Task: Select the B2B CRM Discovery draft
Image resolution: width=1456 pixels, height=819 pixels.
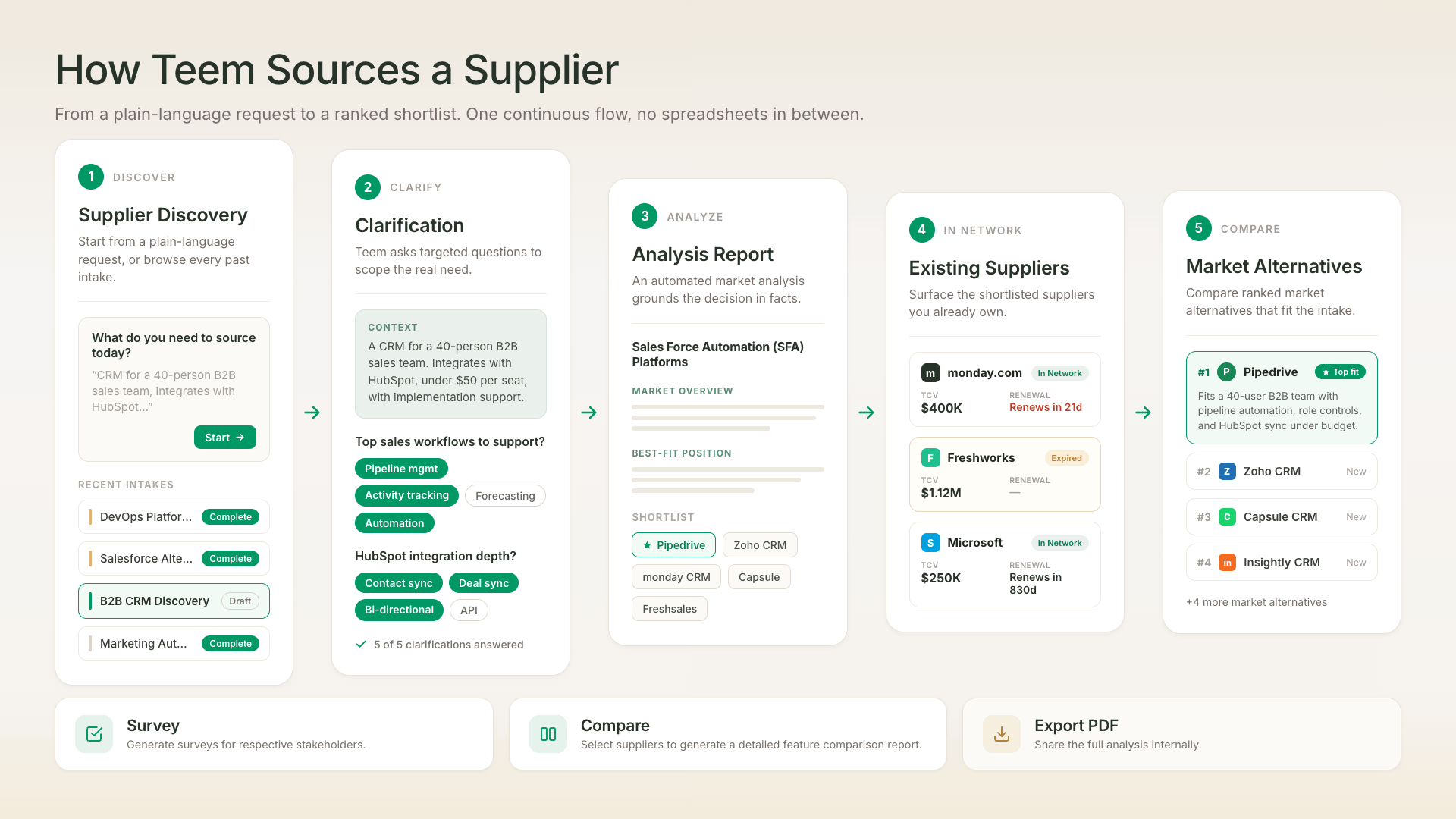Action: click(x=174, y=601)
